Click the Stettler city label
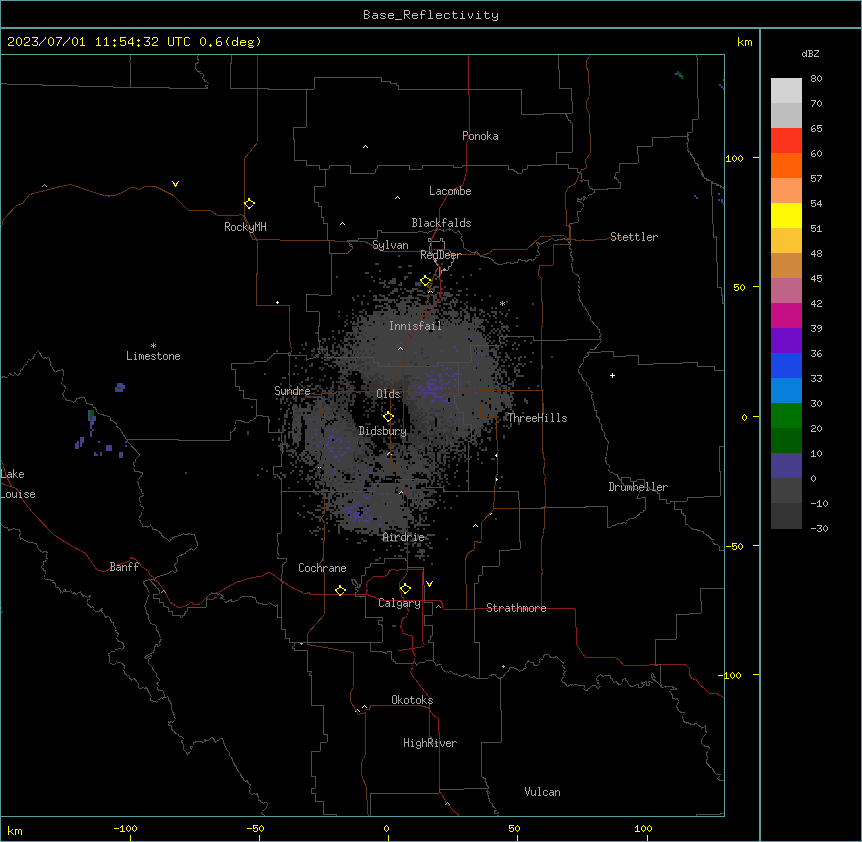The width and height of the screenshot is (862, 842). 633,237
